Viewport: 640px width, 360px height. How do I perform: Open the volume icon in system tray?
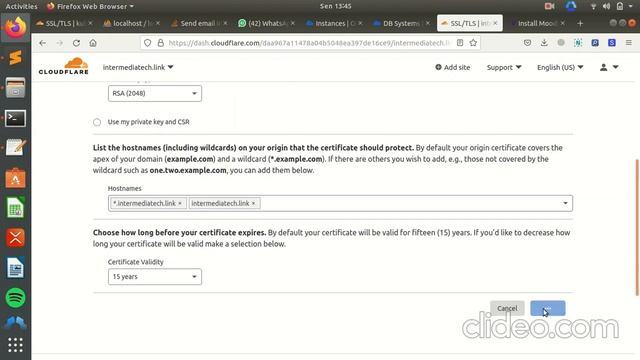point(607,6)
